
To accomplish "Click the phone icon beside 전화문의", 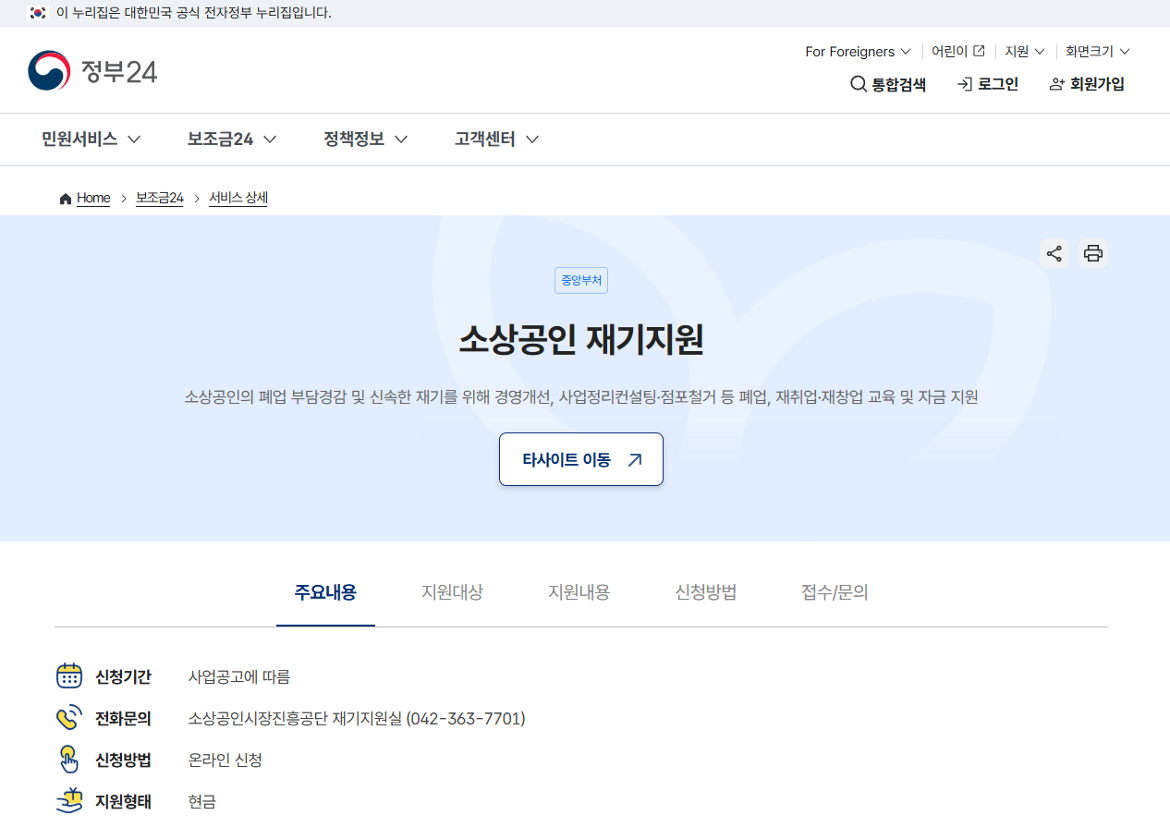I will click(68, 718).
